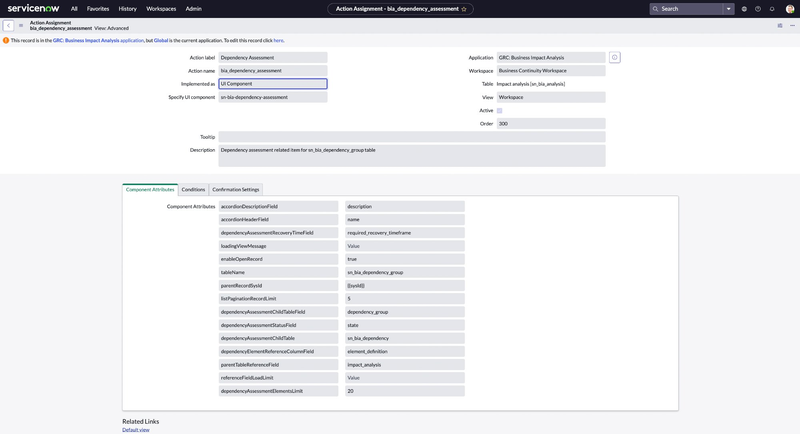Click the sn_bia_dependency value field
Viewport: 800px width, 434px height.
405,338
